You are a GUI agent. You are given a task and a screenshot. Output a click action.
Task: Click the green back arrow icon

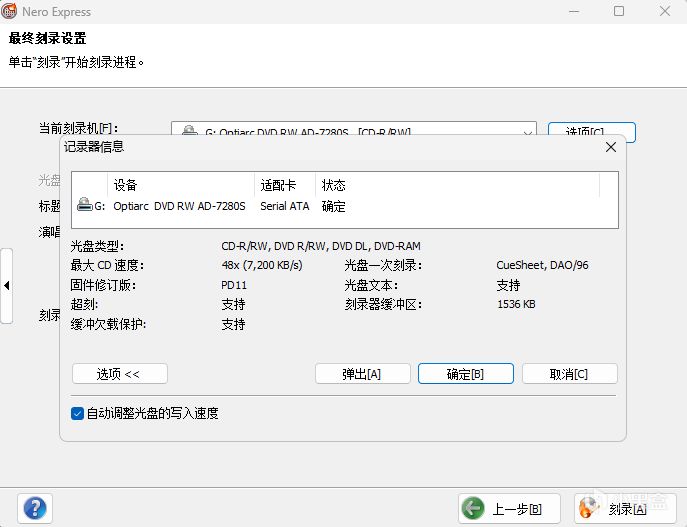[473, 508]
